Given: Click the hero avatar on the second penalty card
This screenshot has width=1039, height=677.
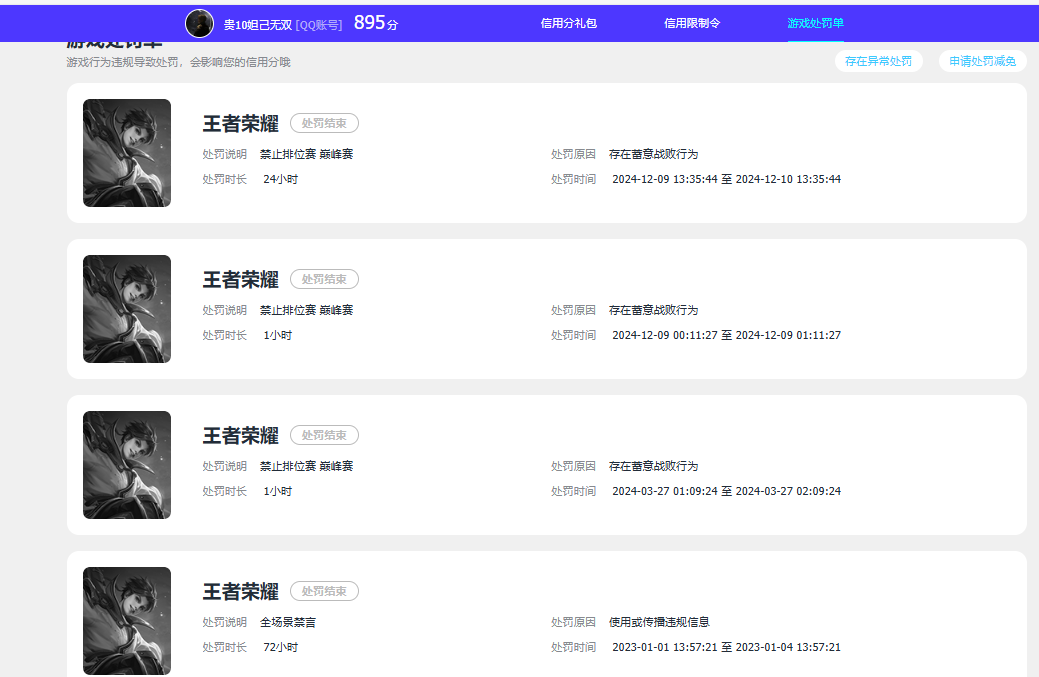Looking at the screenshot, I should (x=126, y=309).
